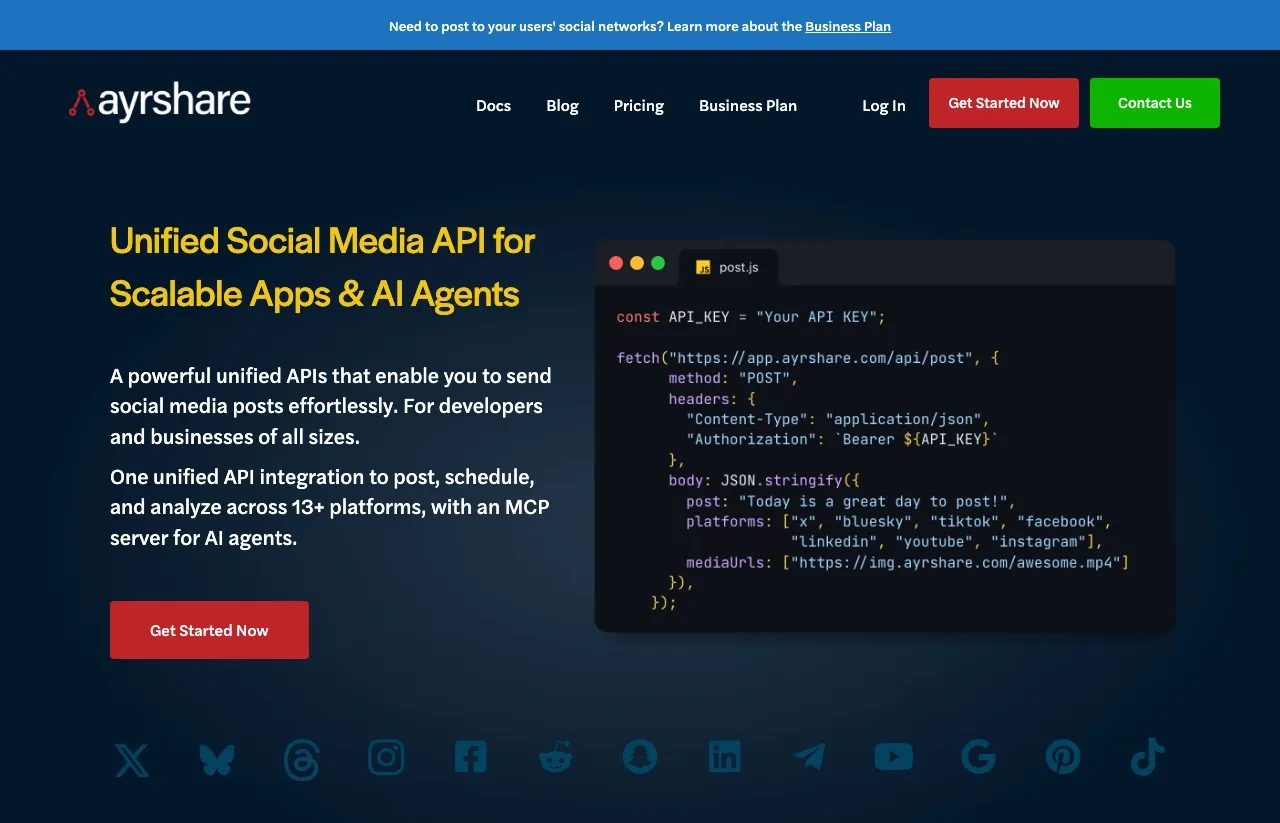Click the "headers: {" code line
Viewport: 1280px width, 823px height.
point(712,398)
